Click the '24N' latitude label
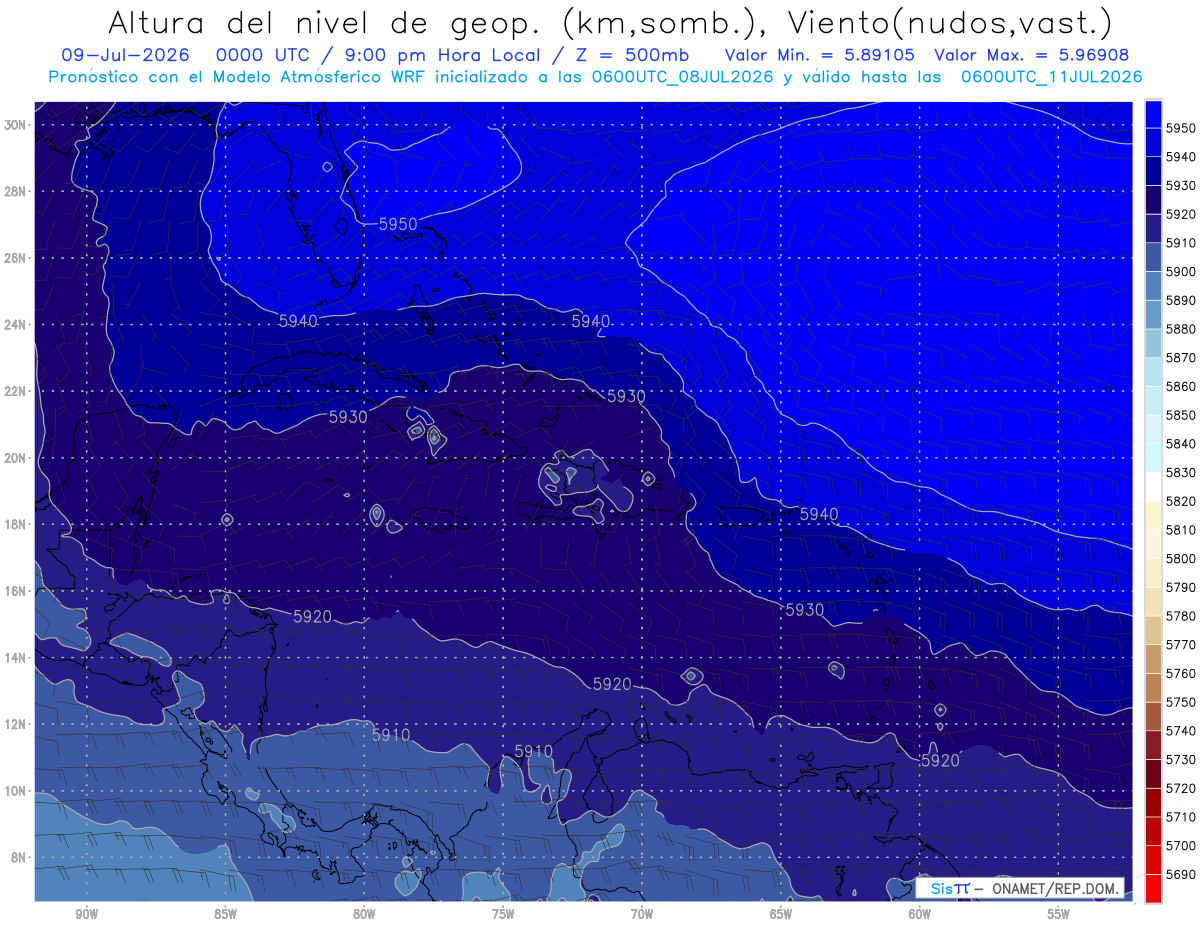This screenshot has height=927, width=1200. click(x=15, y=325)
